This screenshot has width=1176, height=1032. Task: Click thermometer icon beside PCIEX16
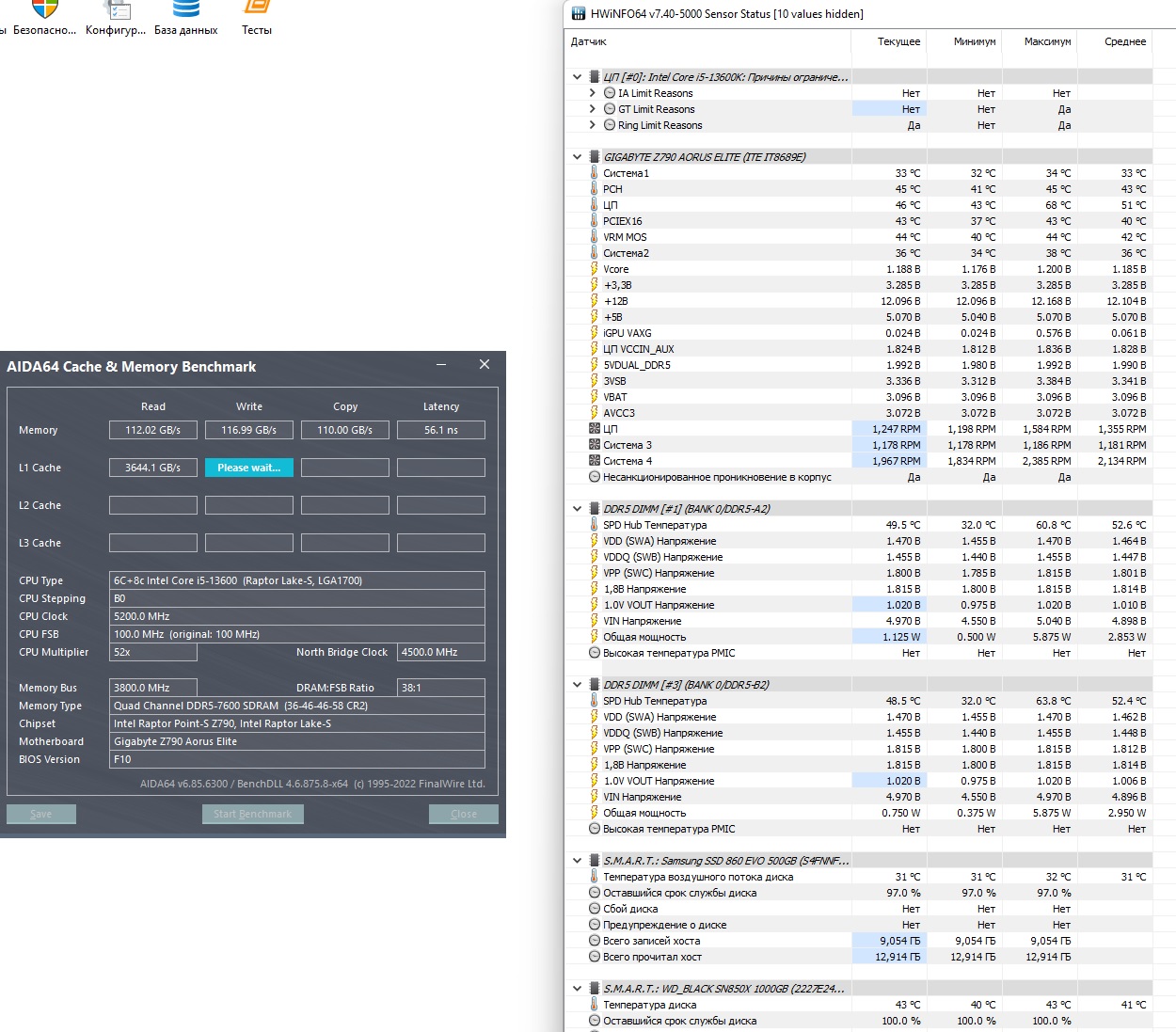click(594, 221)
